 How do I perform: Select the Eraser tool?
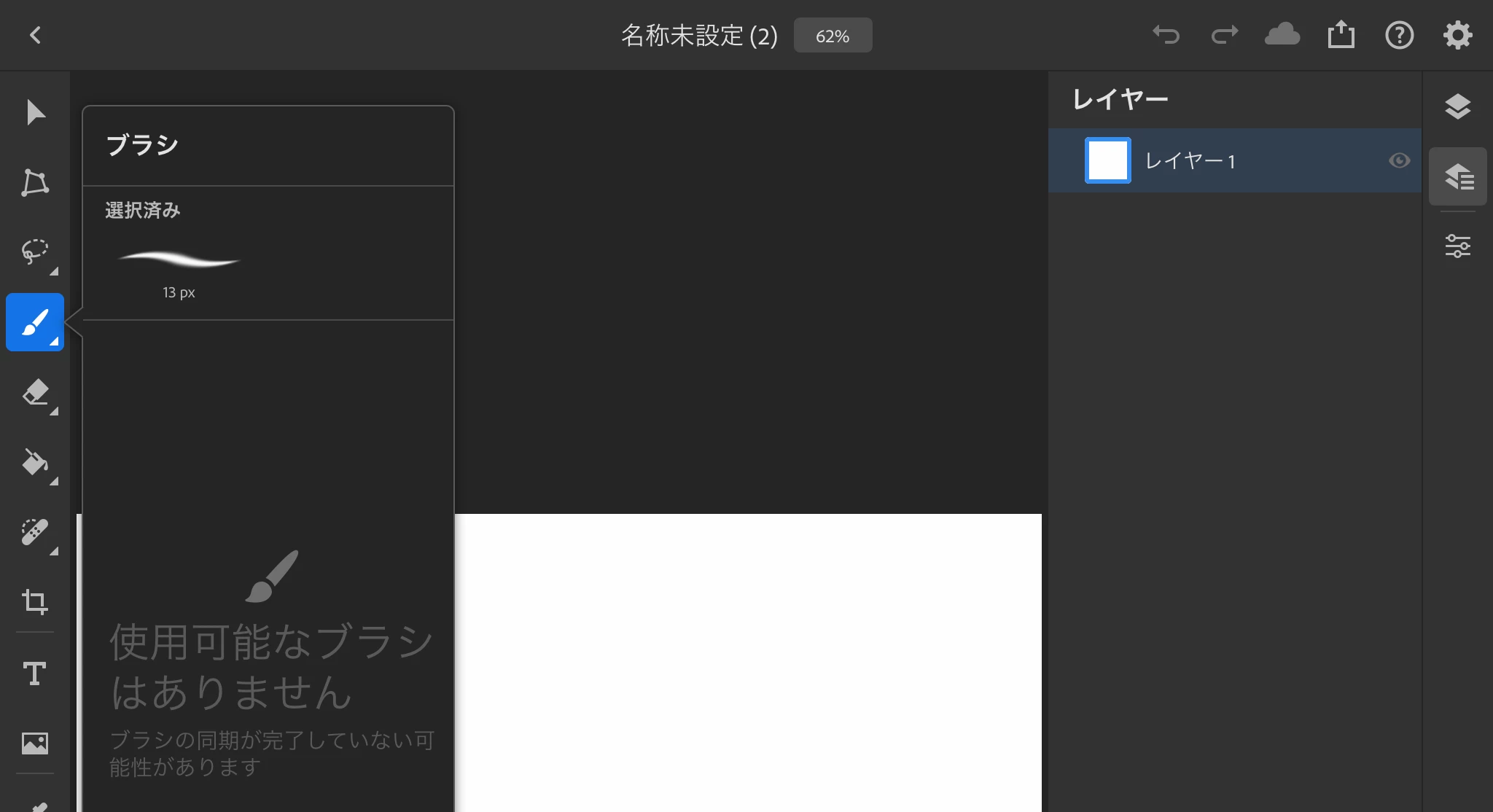(x=35, y=392)
